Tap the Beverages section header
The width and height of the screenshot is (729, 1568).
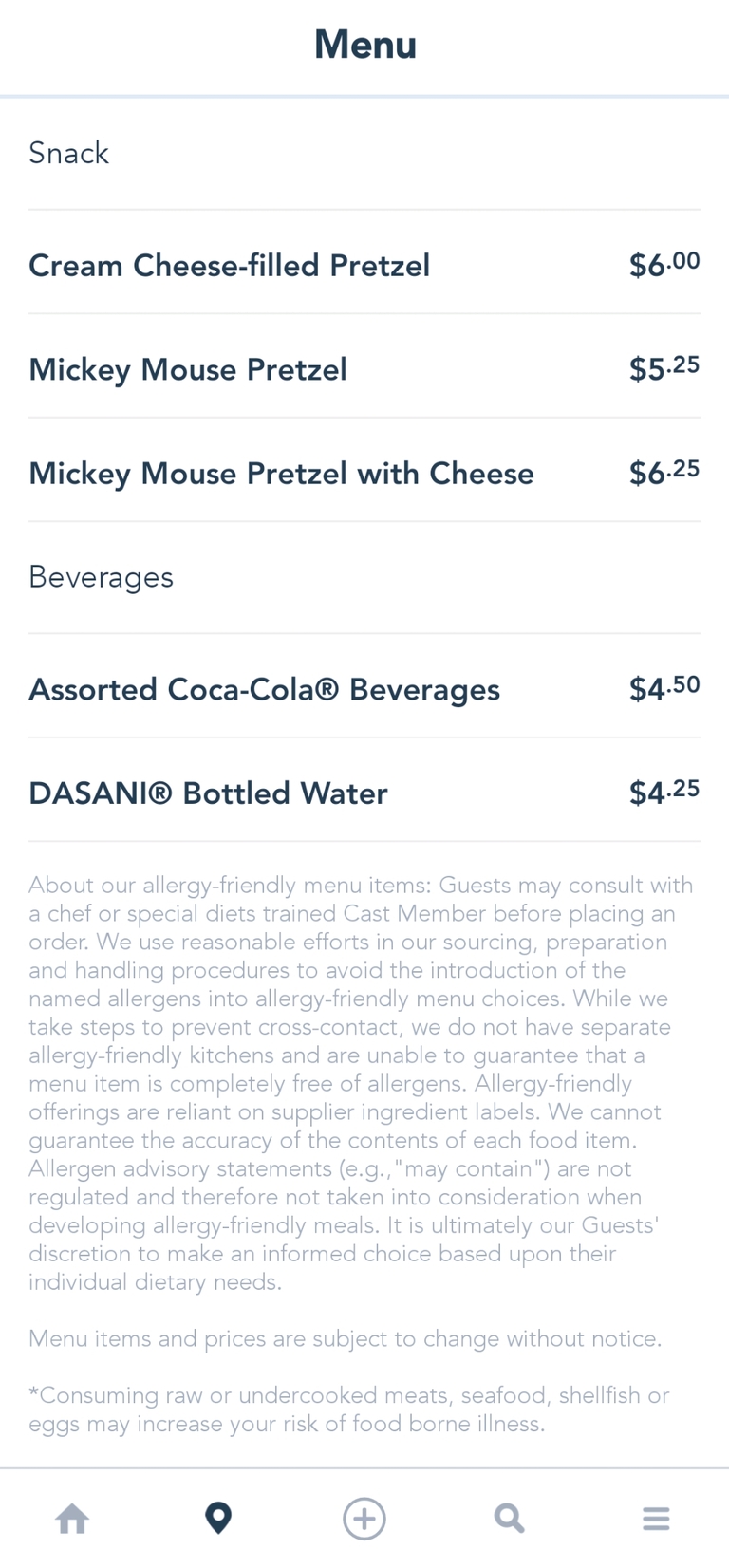pyautogui.click(x=101, y=577)
